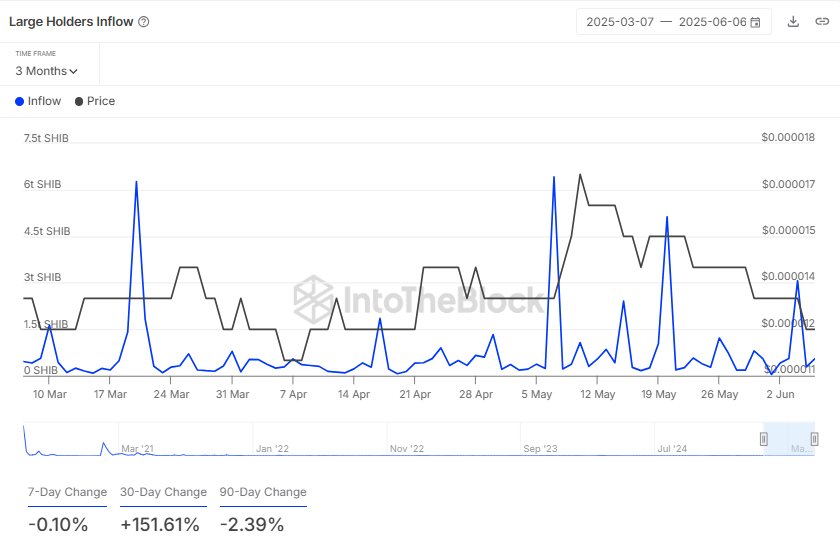Grab the left handle of range navigator
This screenshot has height=552, width=840.
pos(764,438)
